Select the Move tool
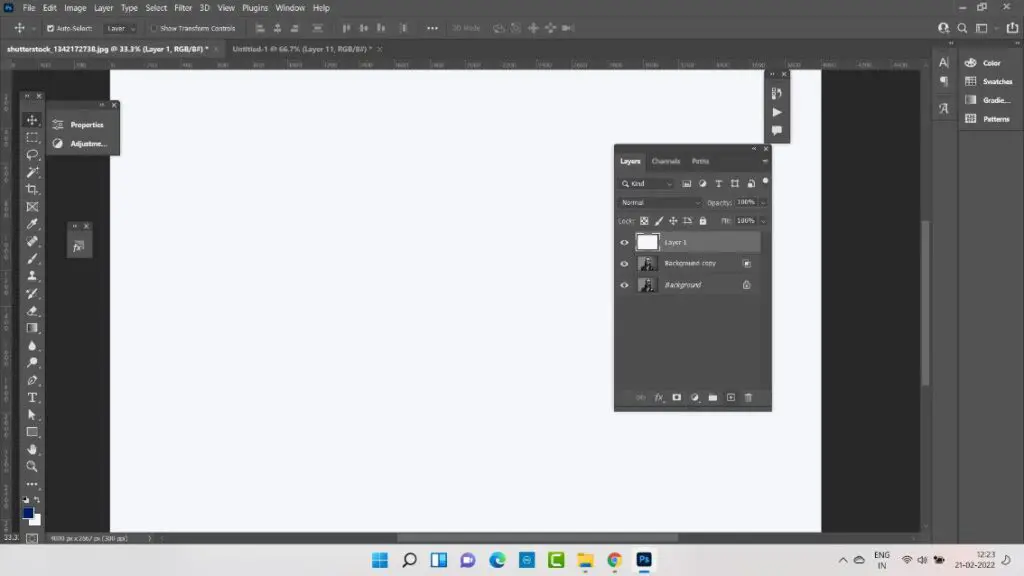 [x=32, y=119]
